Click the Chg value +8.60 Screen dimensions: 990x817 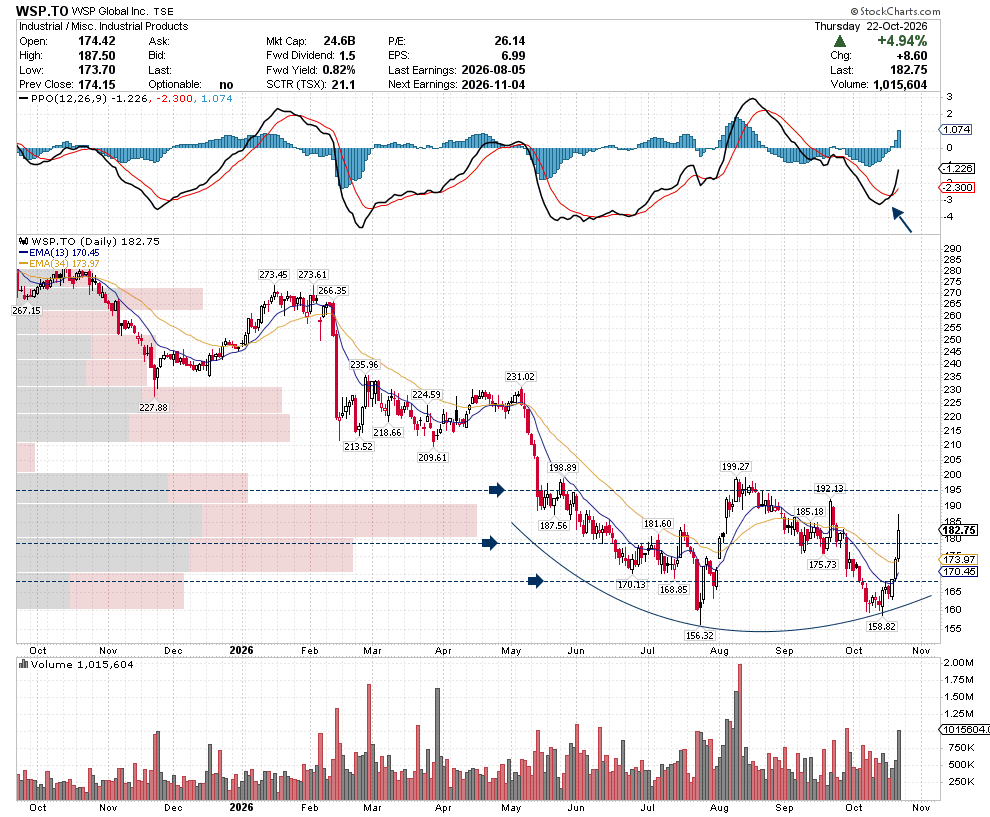tap(910, 56)
